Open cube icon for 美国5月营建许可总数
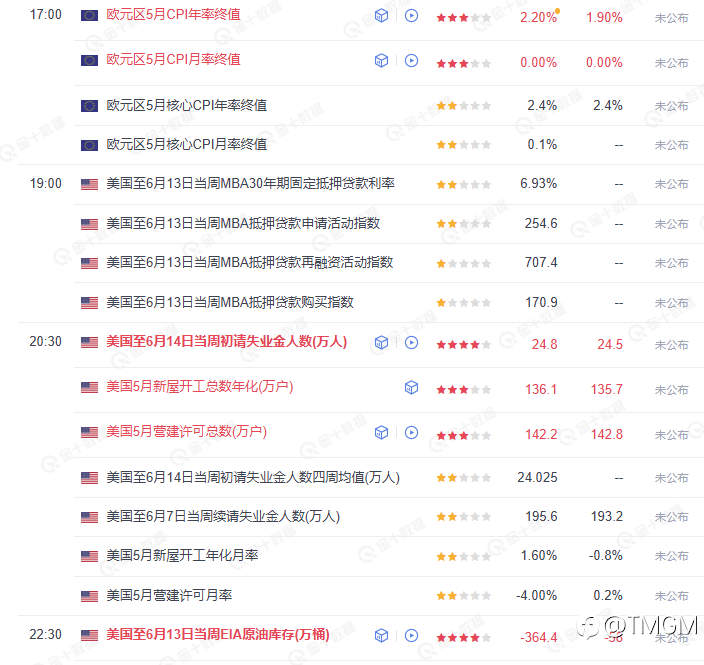The image size is (704, 665). click(x=381, y=432)
